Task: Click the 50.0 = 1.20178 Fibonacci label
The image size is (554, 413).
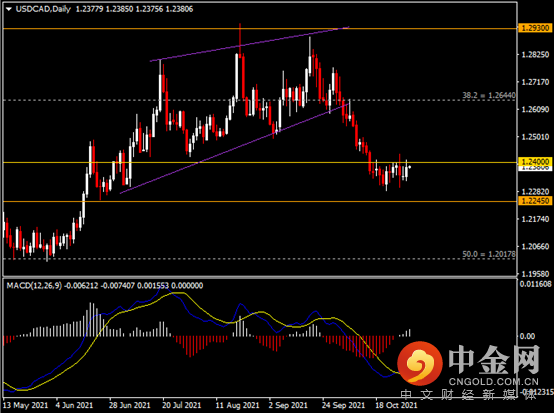Action: (x=489, y=254)
